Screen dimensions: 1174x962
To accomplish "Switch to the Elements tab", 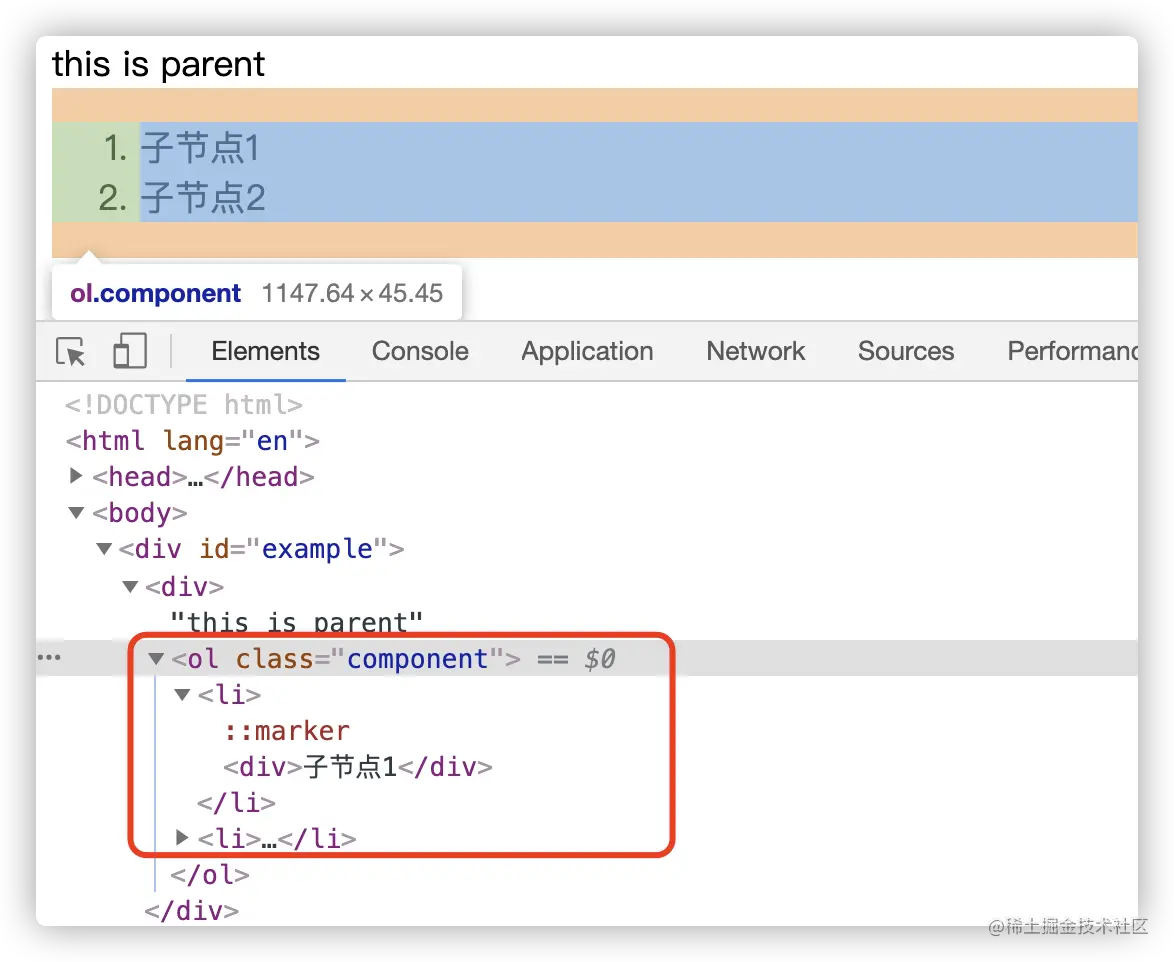I will [x=265, y=351].
